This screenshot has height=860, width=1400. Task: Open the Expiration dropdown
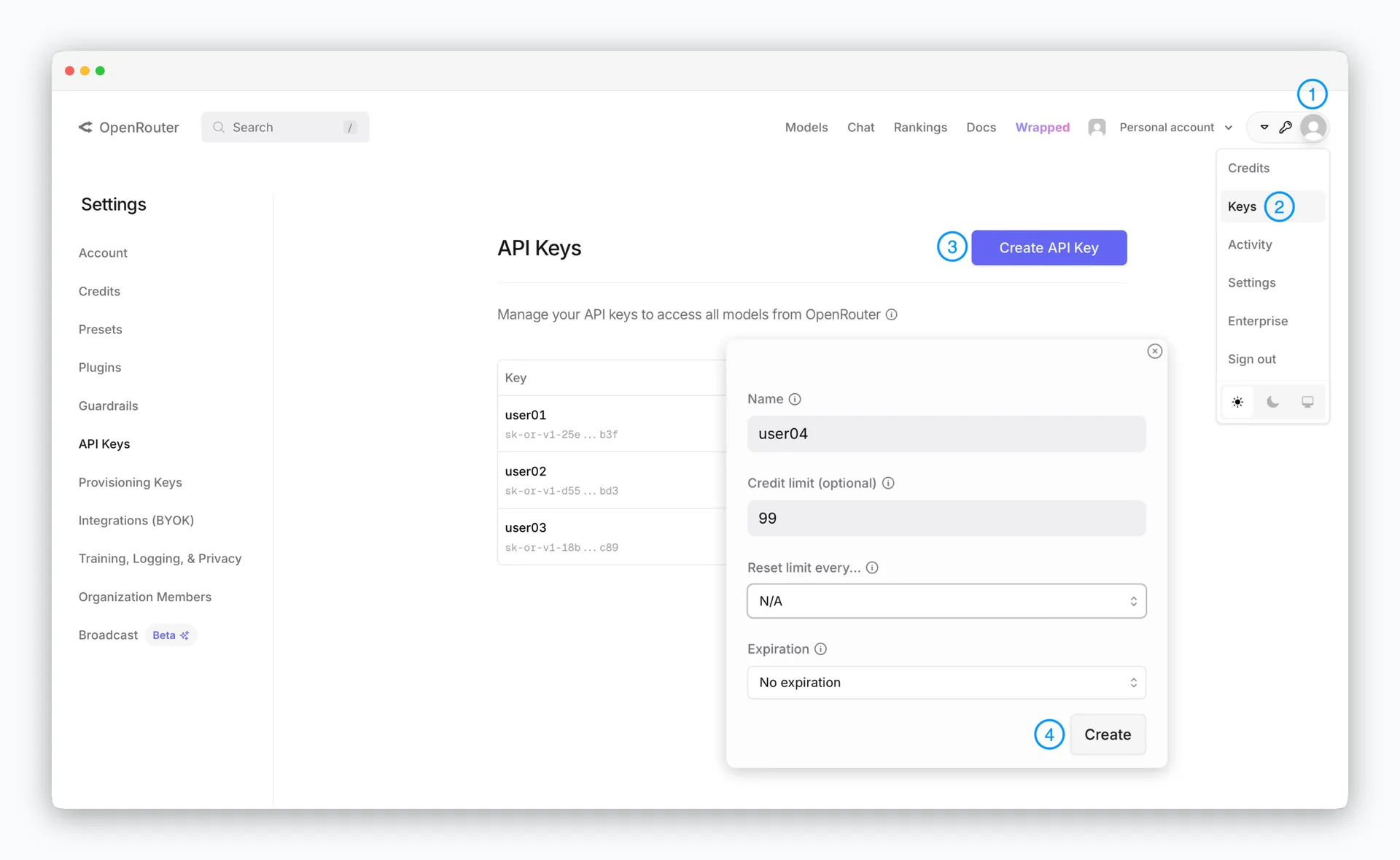[946, 683]
